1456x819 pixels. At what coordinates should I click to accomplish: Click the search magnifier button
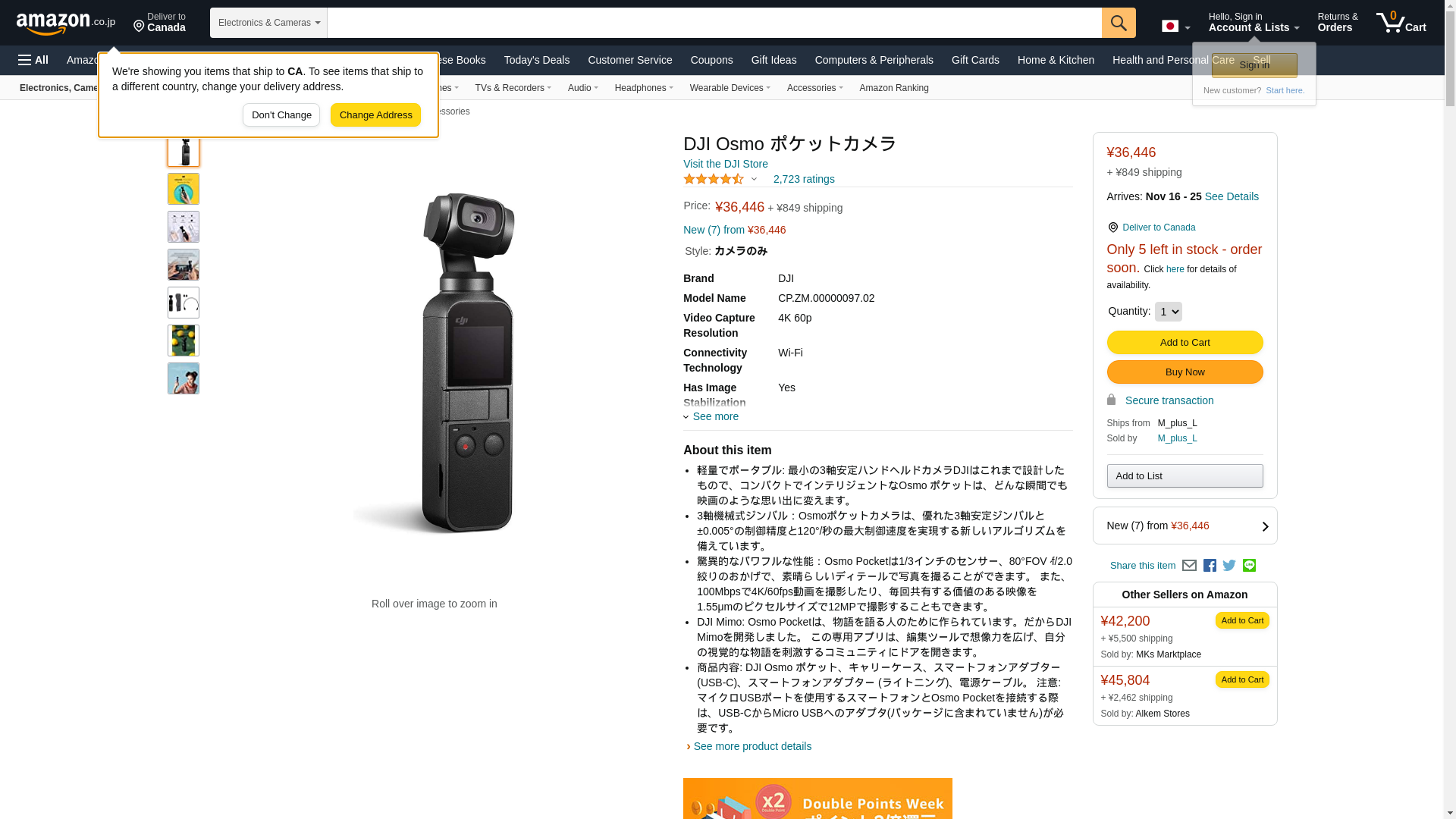1118,23
